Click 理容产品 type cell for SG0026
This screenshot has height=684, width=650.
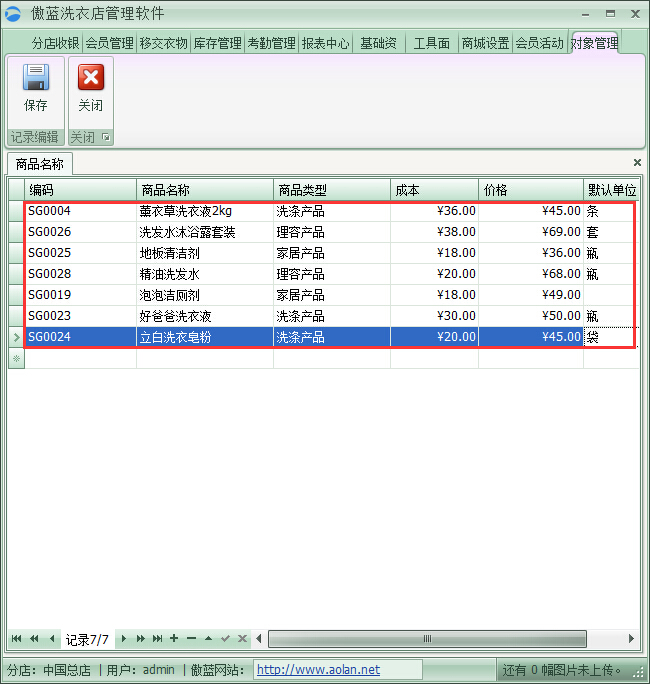[332, 232]
